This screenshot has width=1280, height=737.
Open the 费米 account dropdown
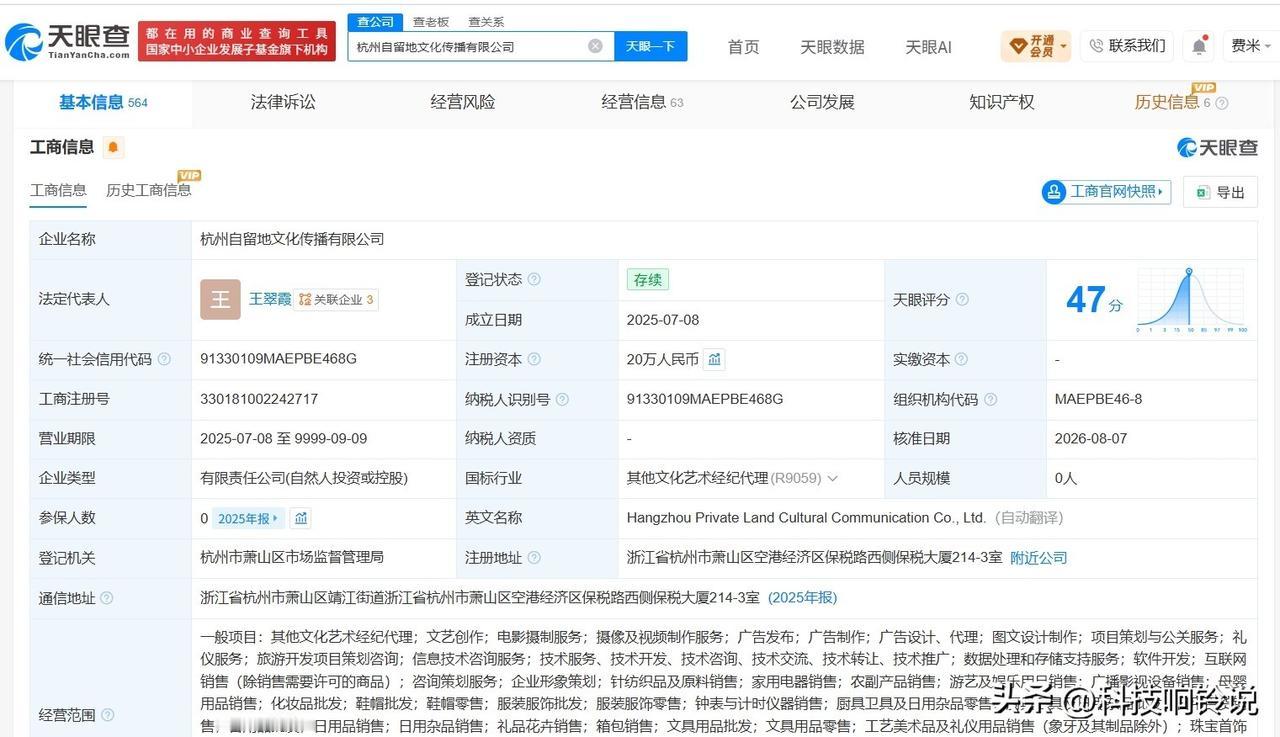pos(1250,46)
